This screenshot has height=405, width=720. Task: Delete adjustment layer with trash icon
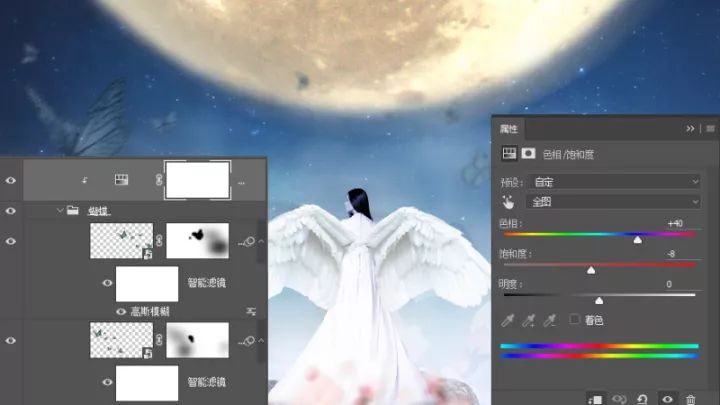click(691, 399)
